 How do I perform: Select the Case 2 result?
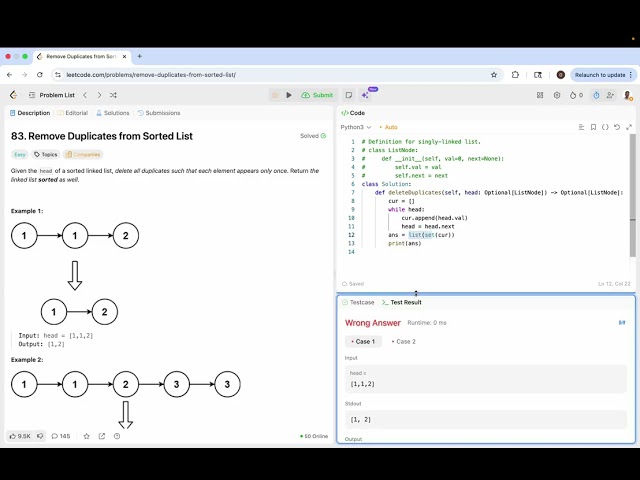coord(403,342)
